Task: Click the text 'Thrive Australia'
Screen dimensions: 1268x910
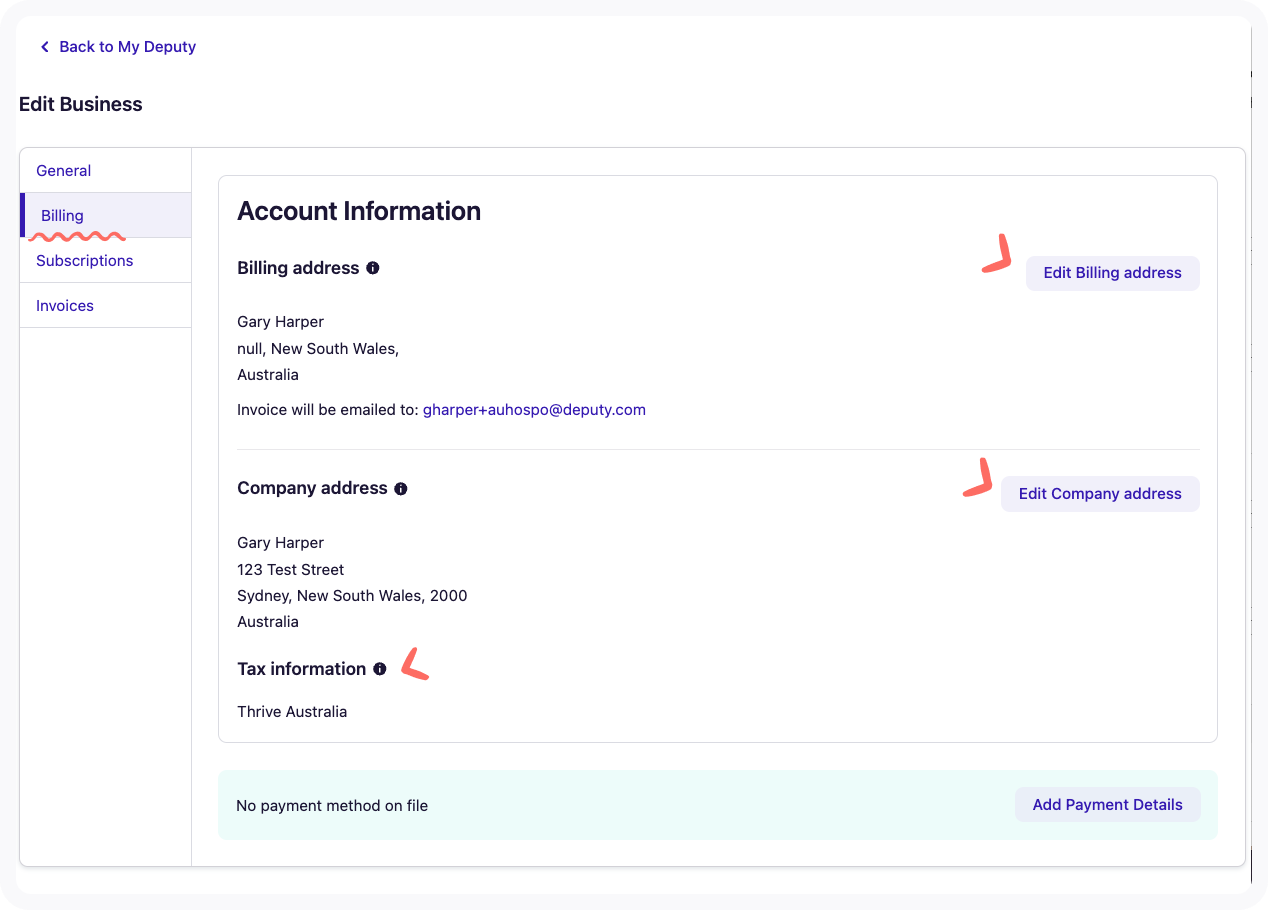Action: pyautogui.click(x=292, y=712)
